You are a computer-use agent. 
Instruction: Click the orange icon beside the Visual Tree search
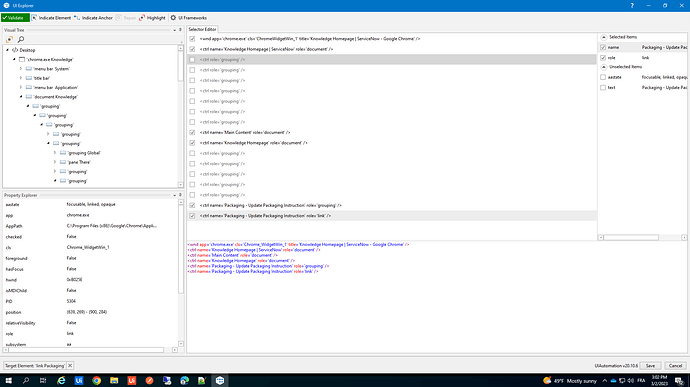[9, 39]
